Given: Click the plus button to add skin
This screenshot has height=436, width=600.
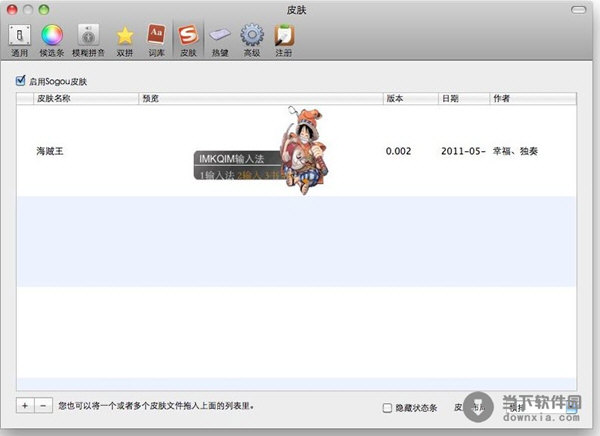Looking at the screenshot, I should [24, 406].
